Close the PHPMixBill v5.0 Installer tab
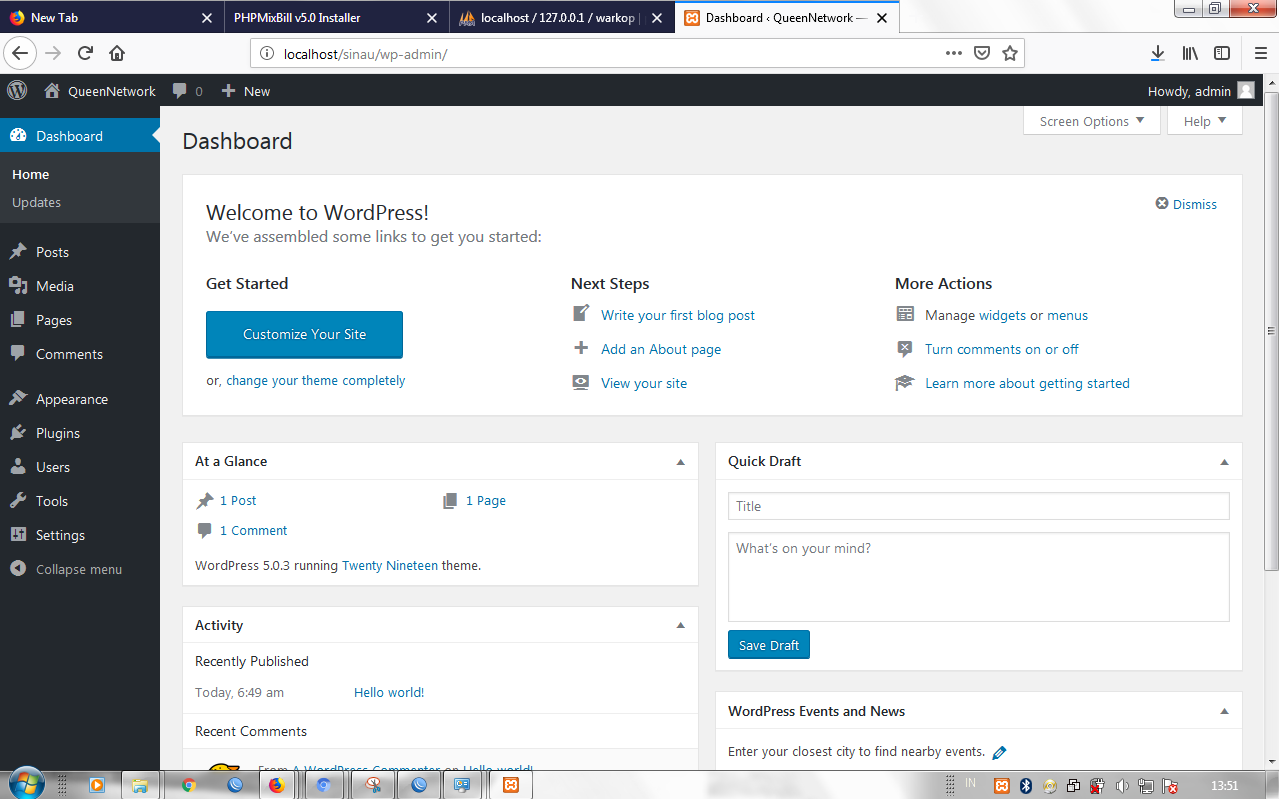 pyautogui.click(x=431, y=18)
